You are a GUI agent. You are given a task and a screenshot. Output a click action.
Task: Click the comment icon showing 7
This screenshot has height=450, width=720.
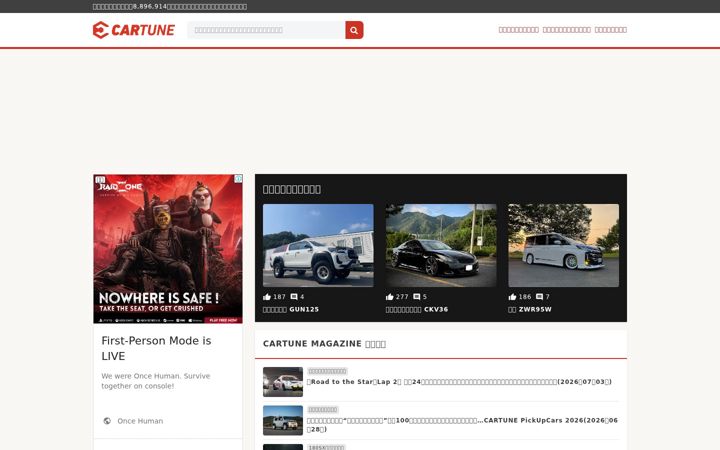[x=540, y=297]
